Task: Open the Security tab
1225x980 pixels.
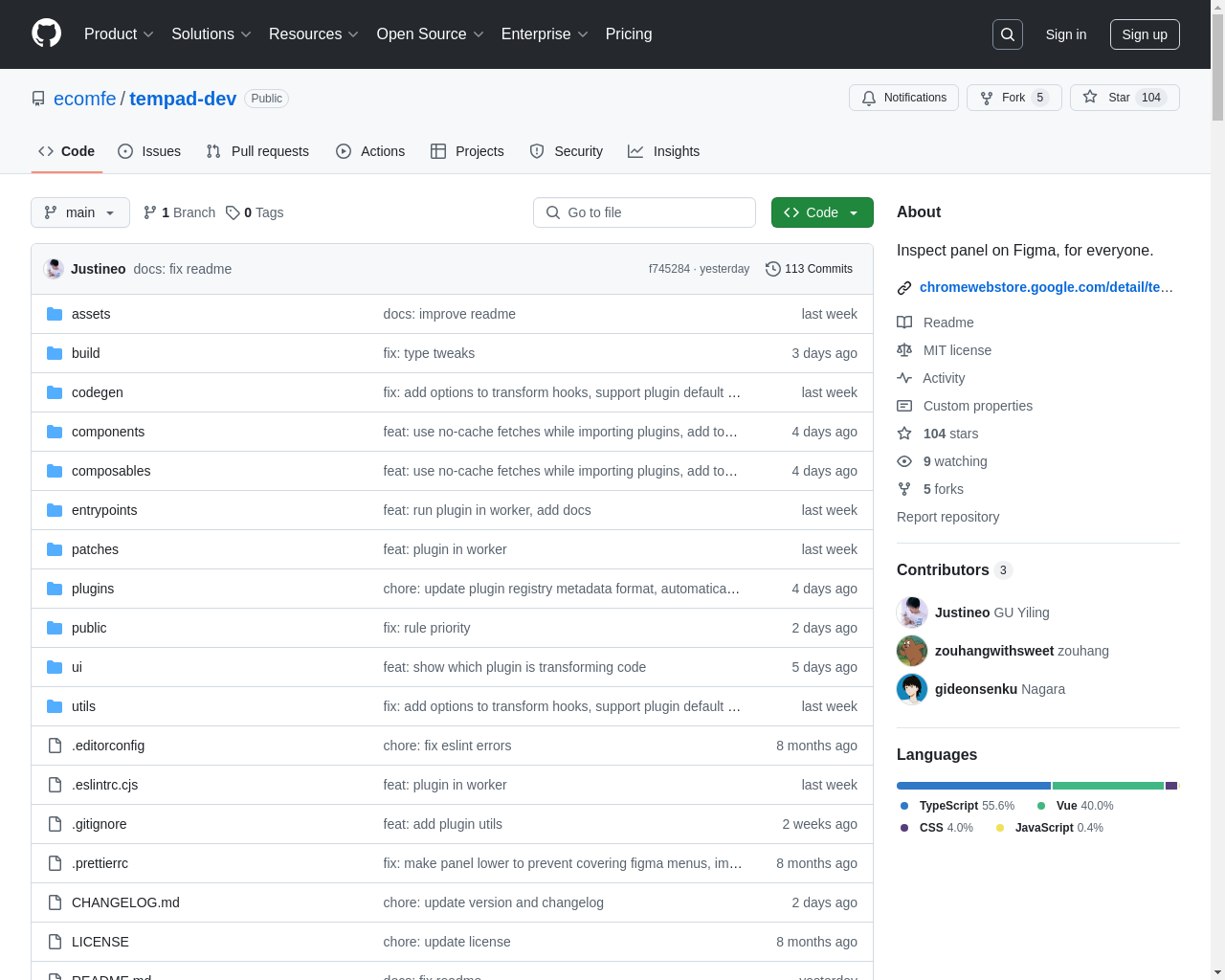Action: 567,151
